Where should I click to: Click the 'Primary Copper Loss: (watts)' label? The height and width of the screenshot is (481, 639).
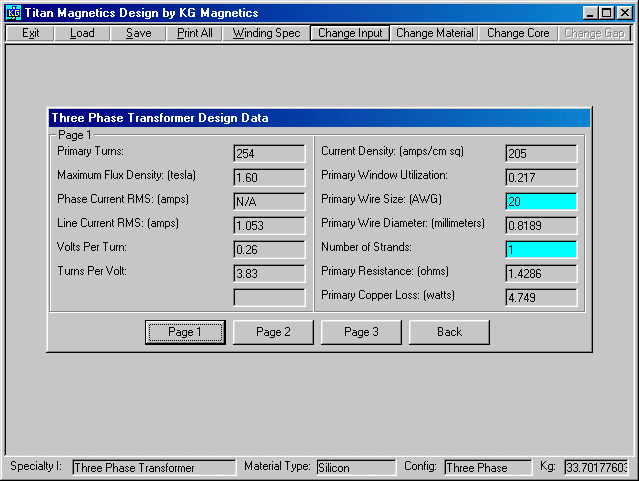pyautogui.click(x=388, y=295)
